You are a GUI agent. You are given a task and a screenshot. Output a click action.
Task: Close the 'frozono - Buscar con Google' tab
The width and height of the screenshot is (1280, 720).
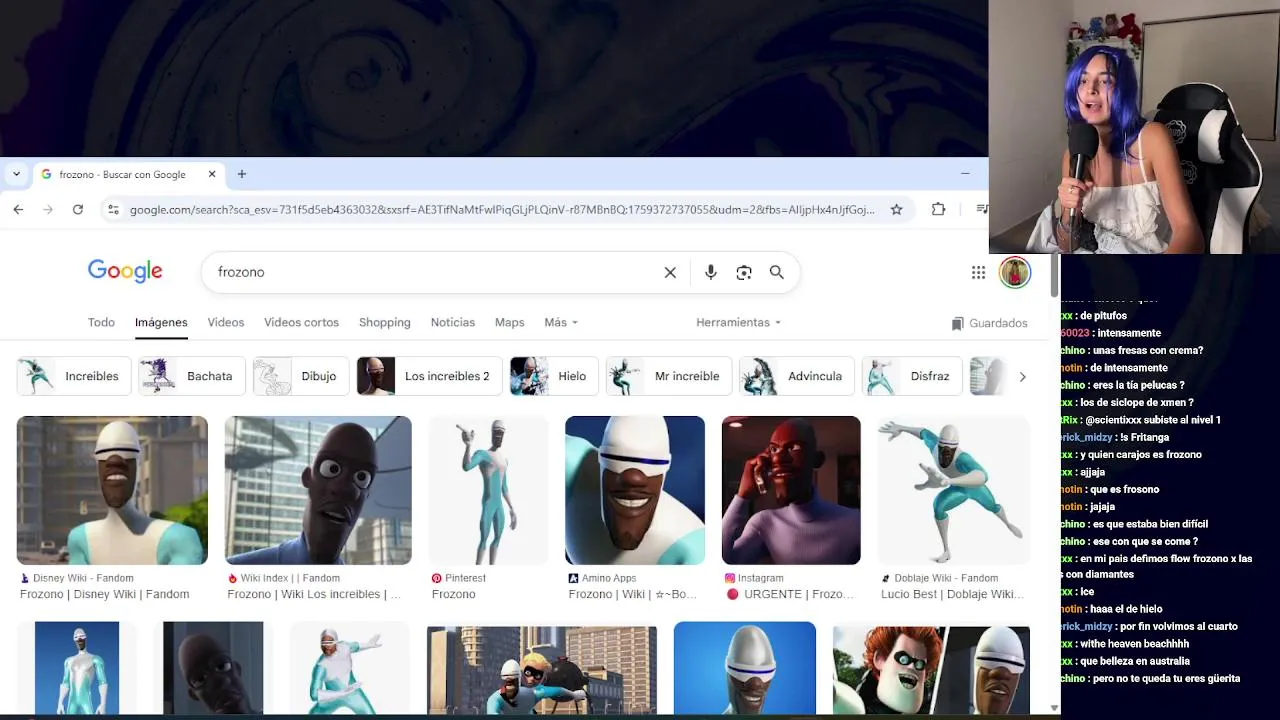point(212,174)
